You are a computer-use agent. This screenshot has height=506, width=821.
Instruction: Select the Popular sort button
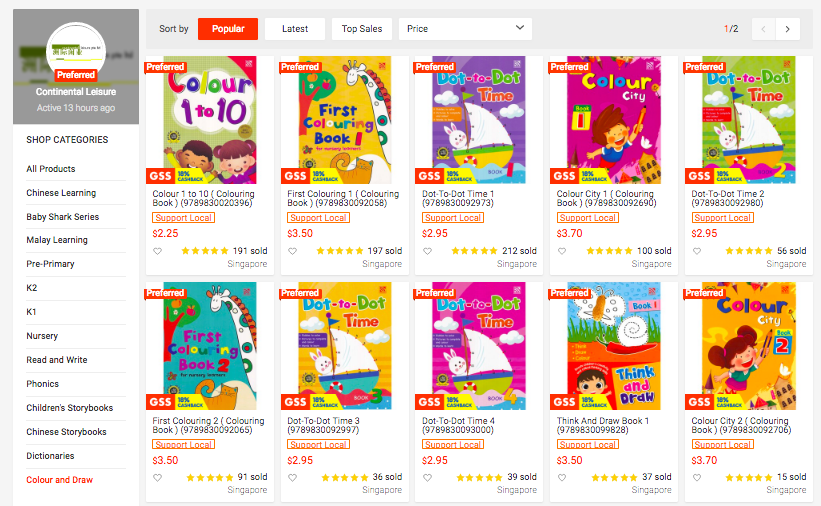tap(228, 29)
